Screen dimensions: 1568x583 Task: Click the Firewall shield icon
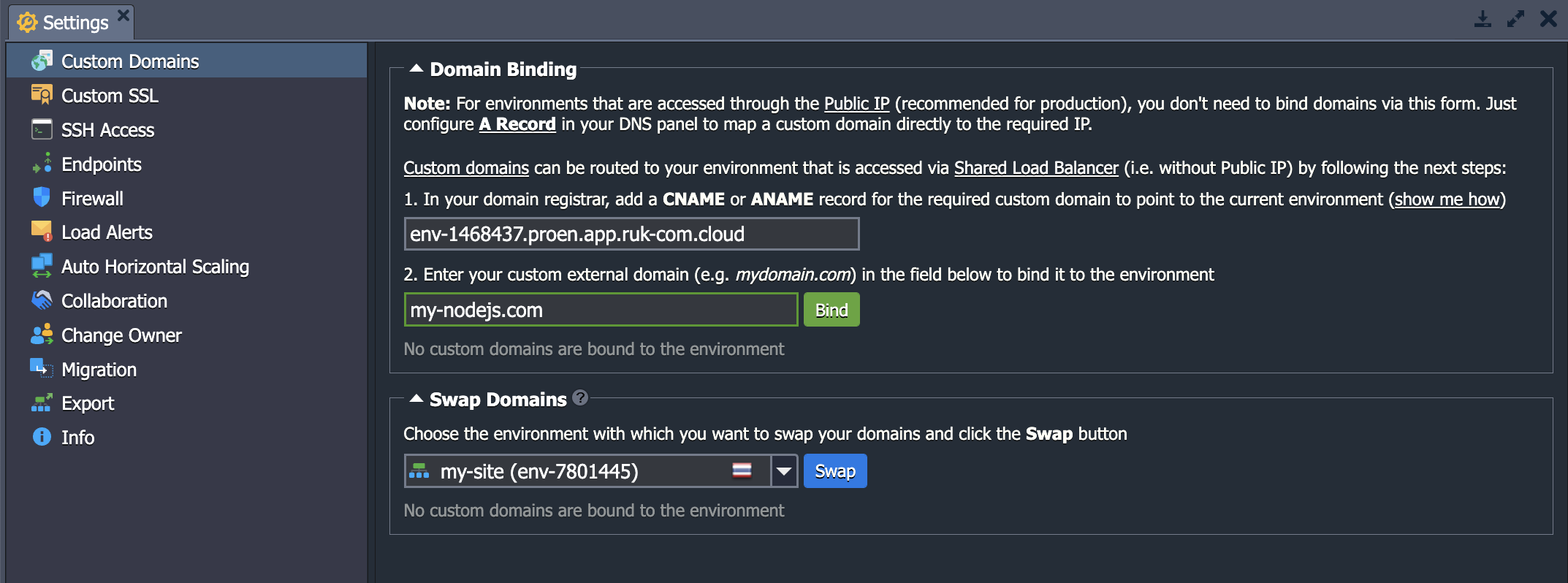[42, 197]
